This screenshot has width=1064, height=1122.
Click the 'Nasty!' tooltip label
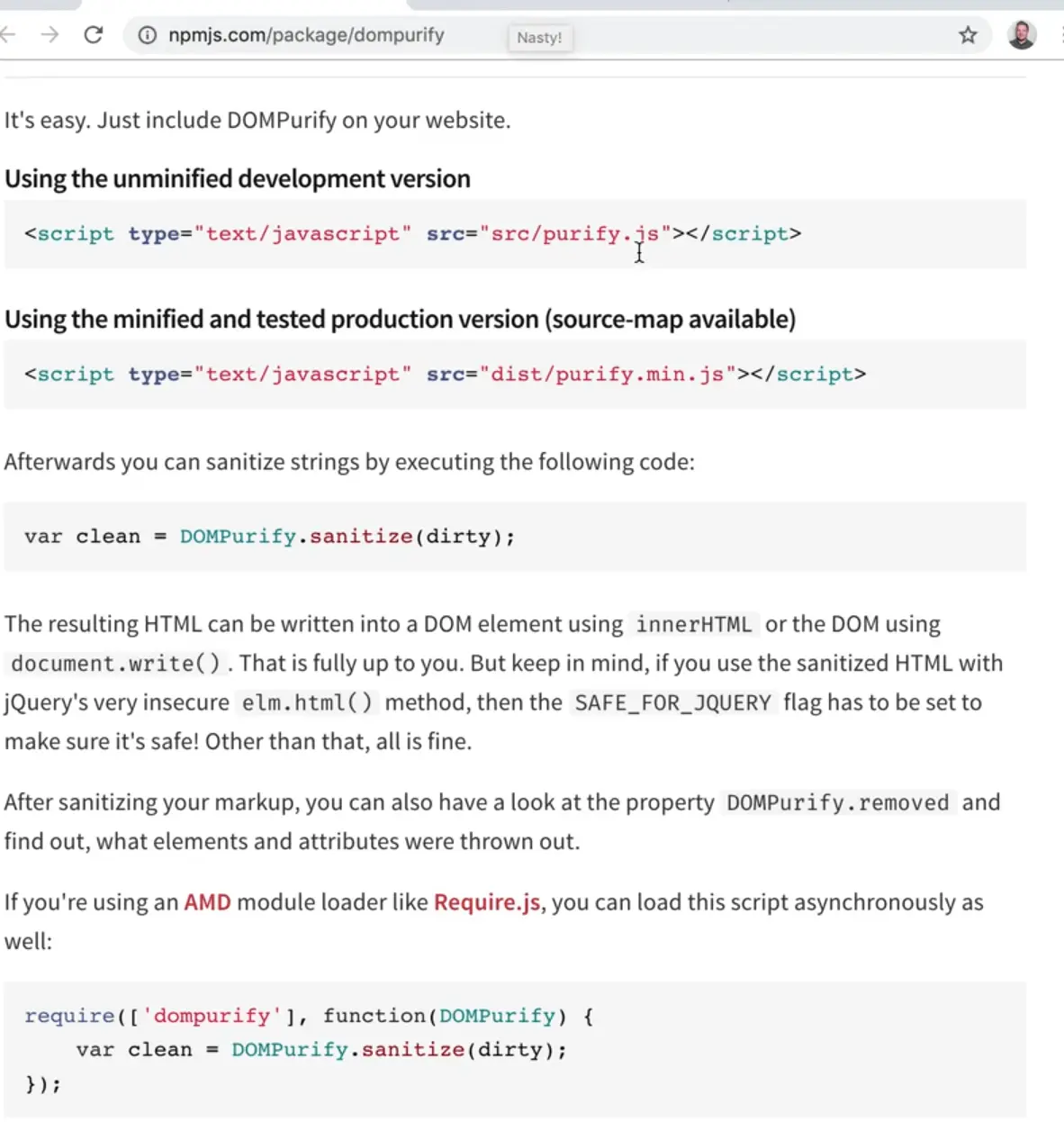(x=539, y=38)
